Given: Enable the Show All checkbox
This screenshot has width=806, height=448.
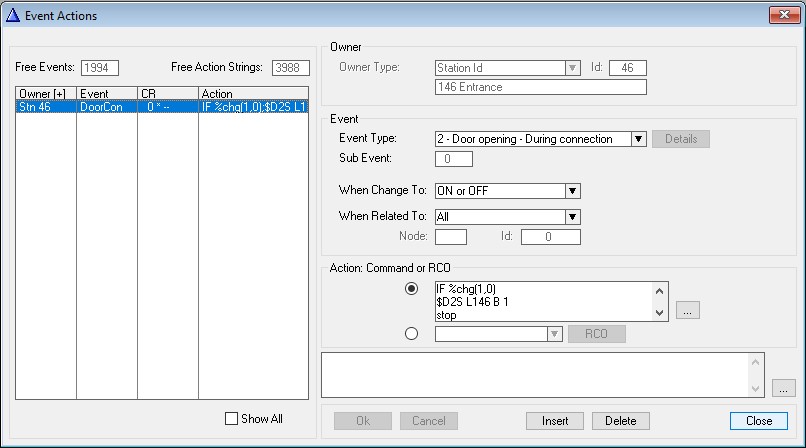Looking at the screenshot, I should click(232, 419).
